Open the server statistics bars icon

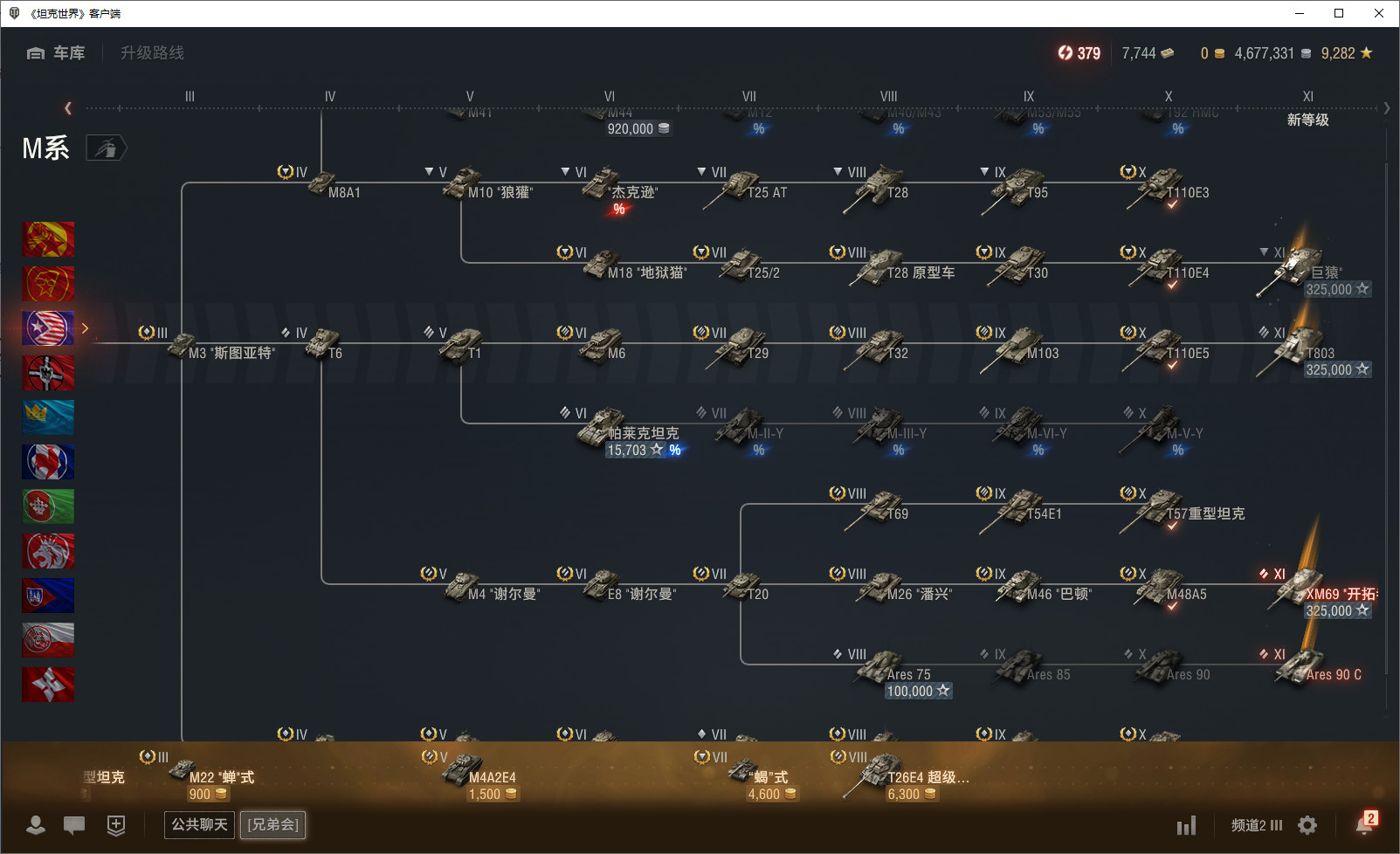pos(1186,825)
